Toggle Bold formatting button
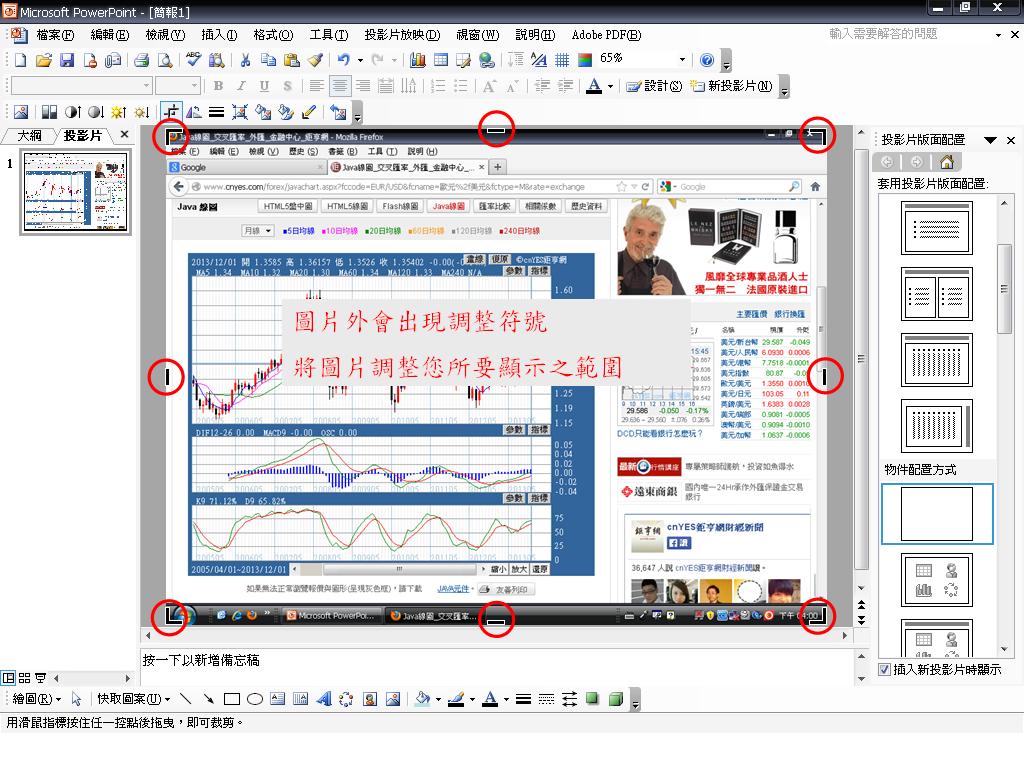 tap(217, 86)
